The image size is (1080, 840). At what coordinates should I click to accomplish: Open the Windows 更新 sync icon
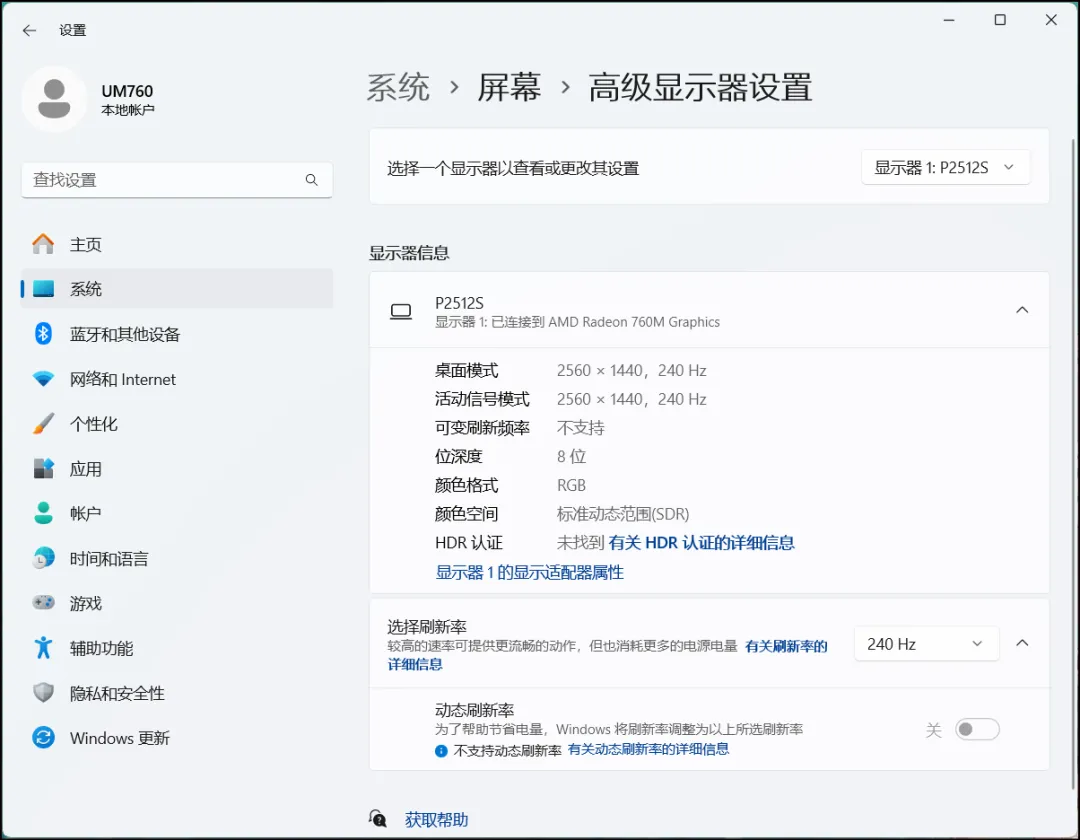[x=43, y=738]
